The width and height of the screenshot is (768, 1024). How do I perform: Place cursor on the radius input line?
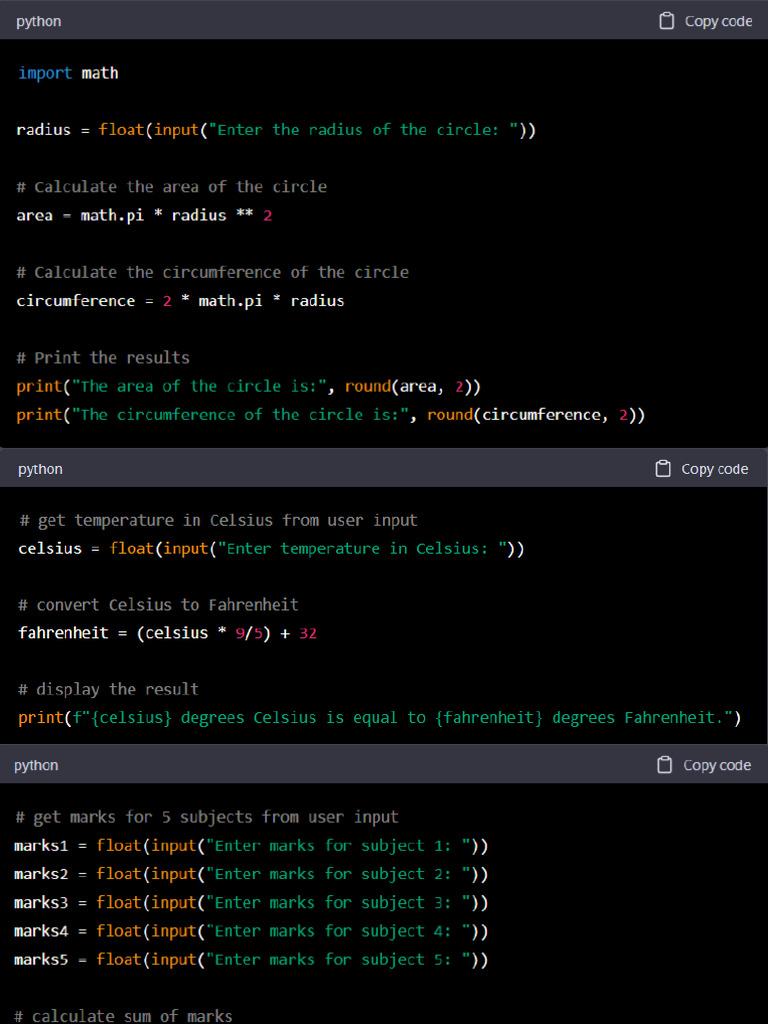276,130
